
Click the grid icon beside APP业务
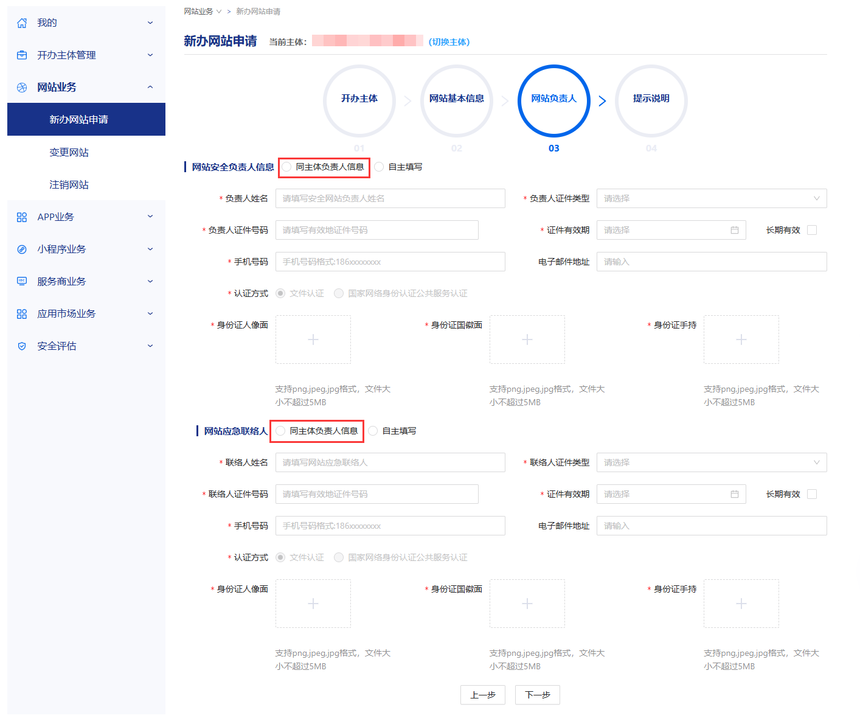pos(22,217)
